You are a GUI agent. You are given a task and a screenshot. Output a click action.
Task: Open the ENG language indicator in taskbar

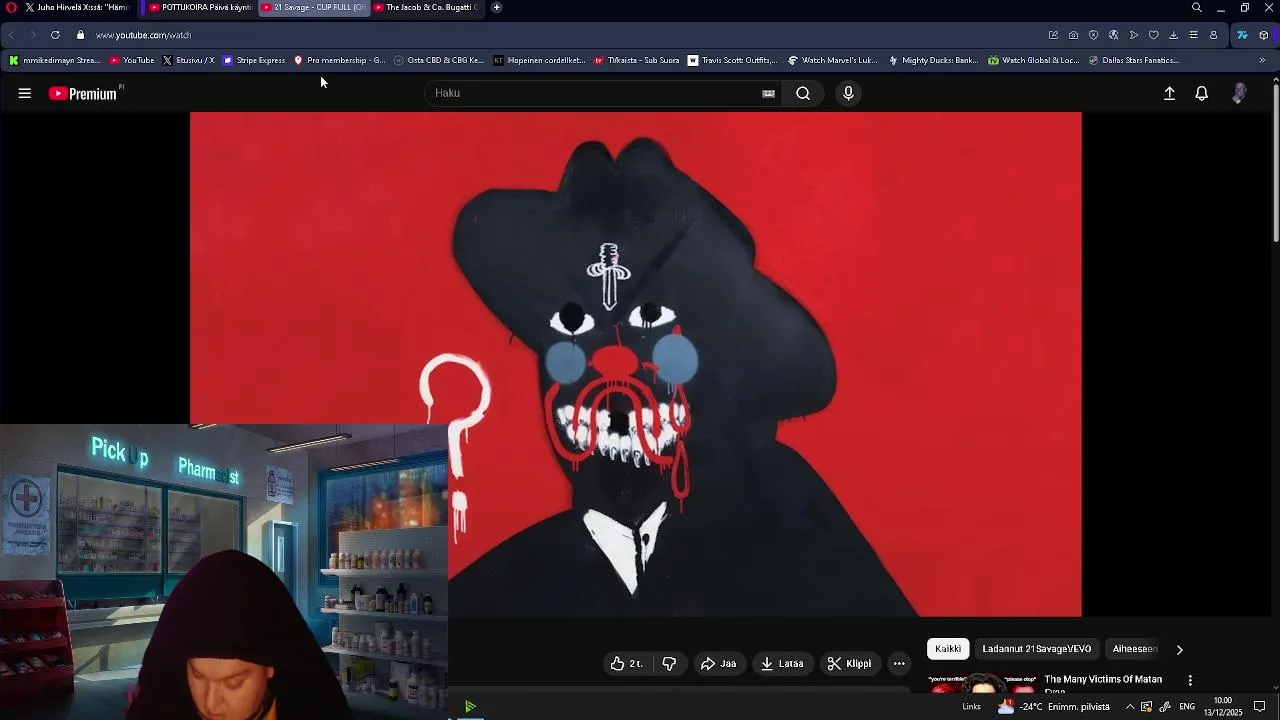[1187, 707]
